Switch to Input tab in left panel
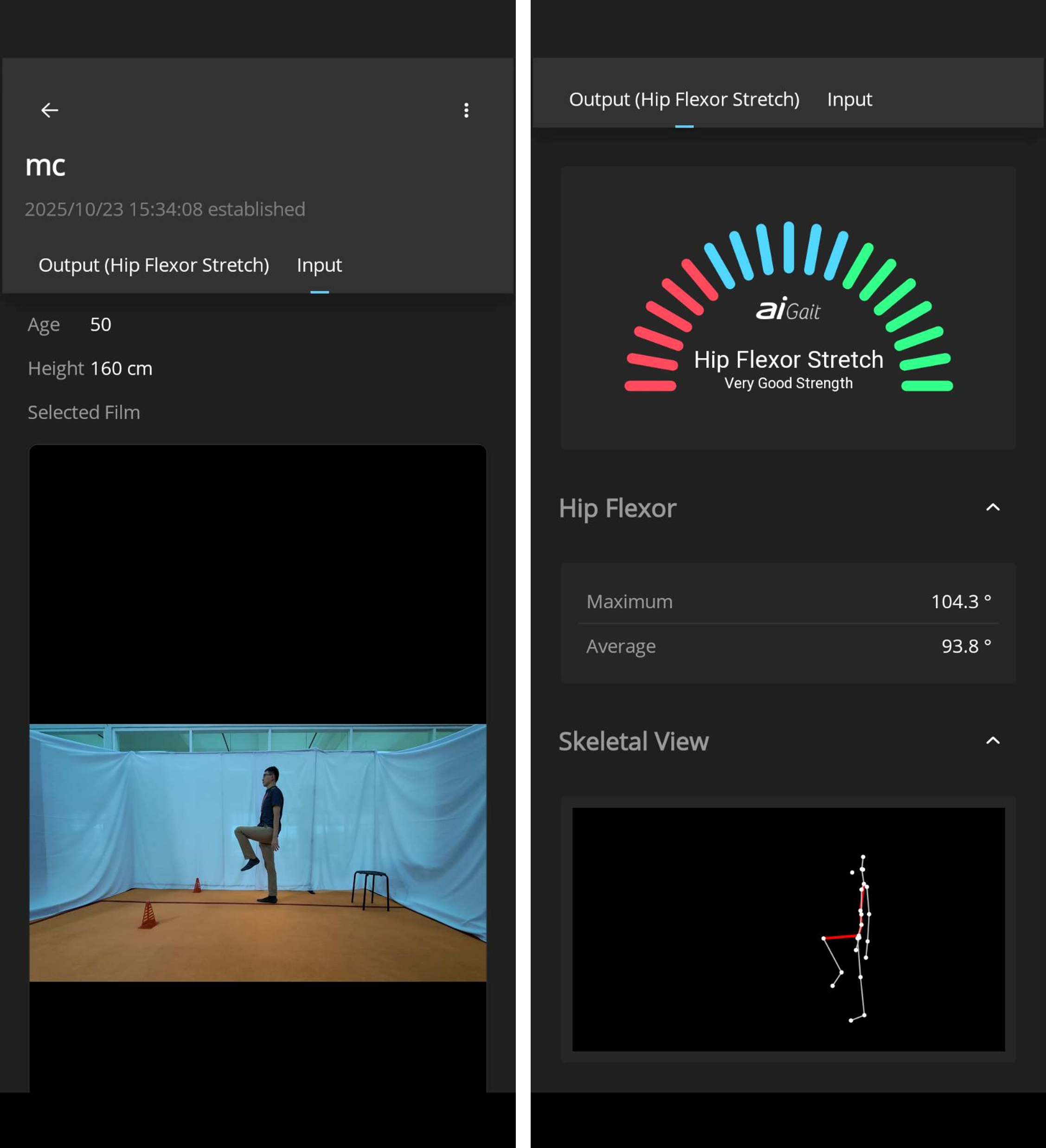This screenshot has width=1046, height=1148. click(319, 265)
